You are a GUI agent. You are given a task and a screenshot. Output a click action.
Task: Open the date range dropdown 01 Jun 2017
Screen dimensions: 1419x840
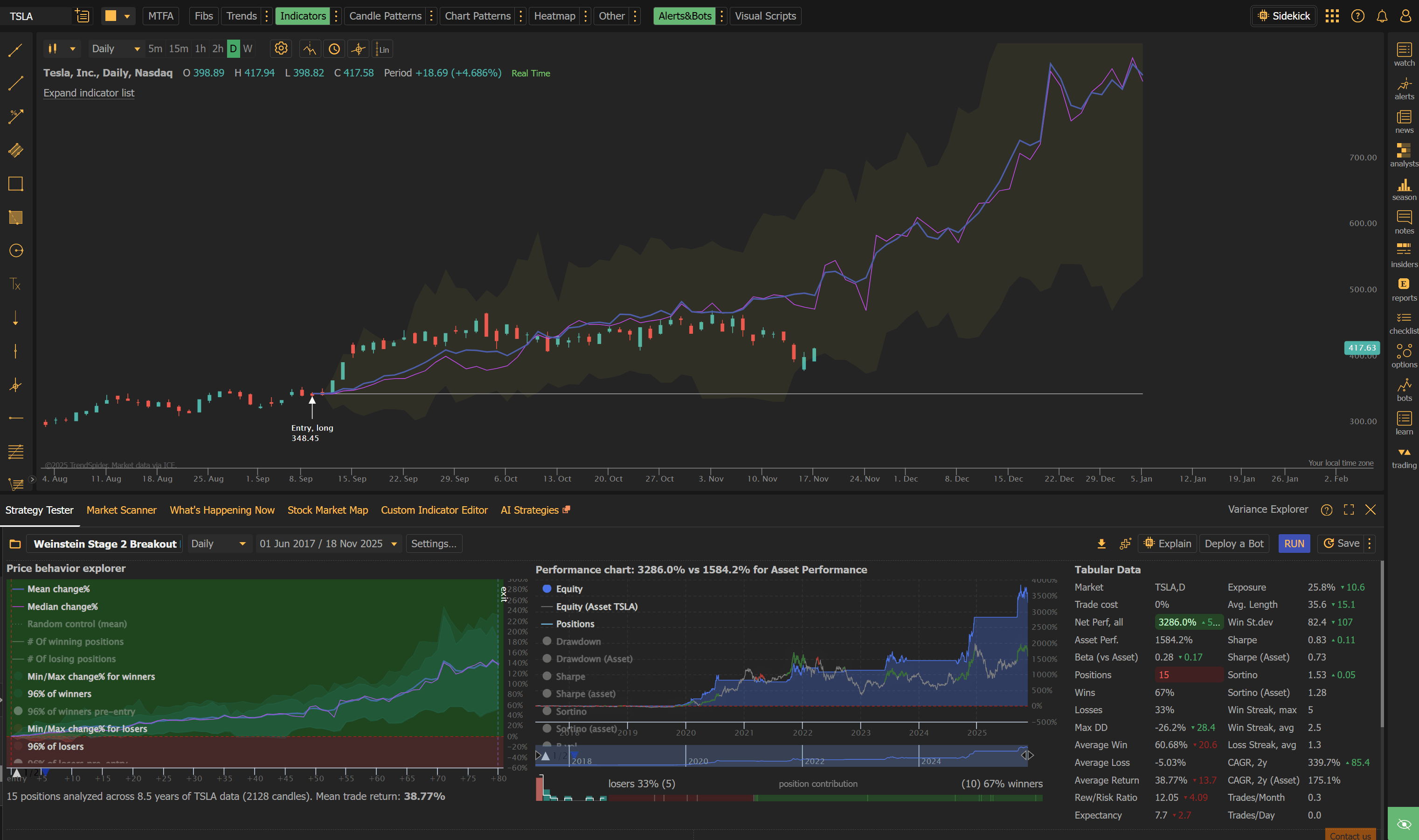[x=328, y=544]
